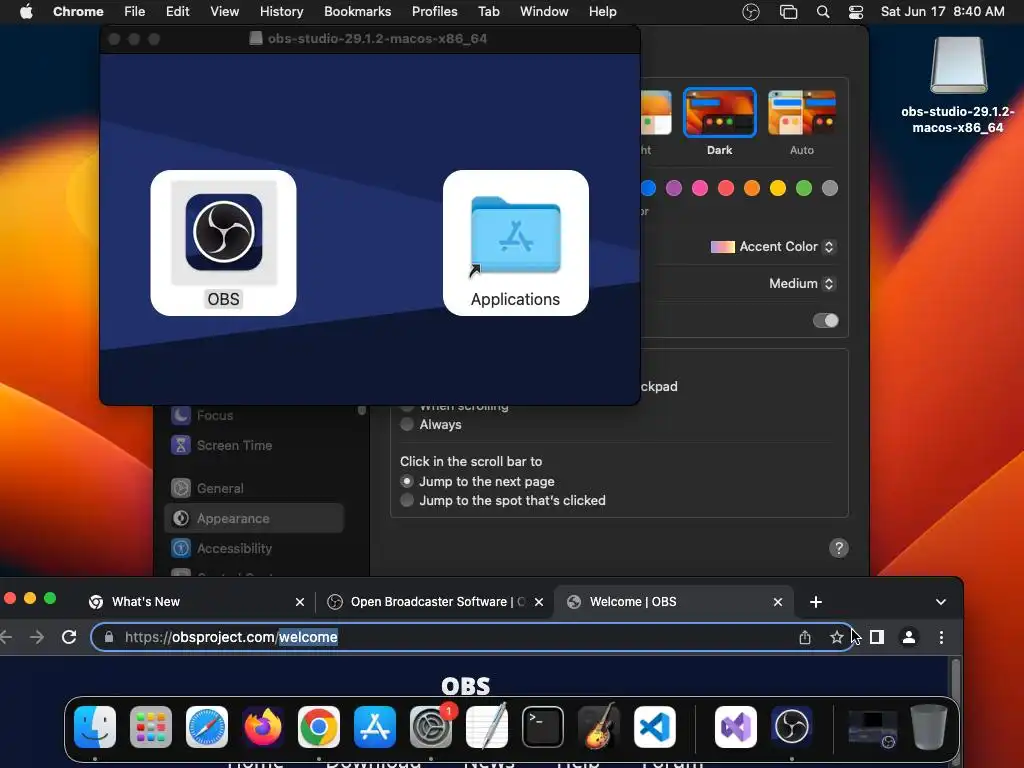Screen dimensions: 1024x768
Task: Open TextEdit from the Dock
Action: pos(487,727)
